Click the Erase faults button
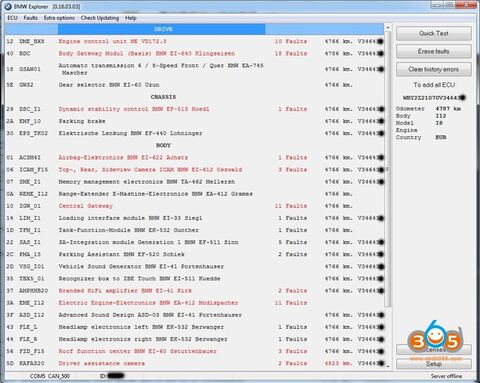The height and width of the screenshot is (383, 480). pos(434,51)
